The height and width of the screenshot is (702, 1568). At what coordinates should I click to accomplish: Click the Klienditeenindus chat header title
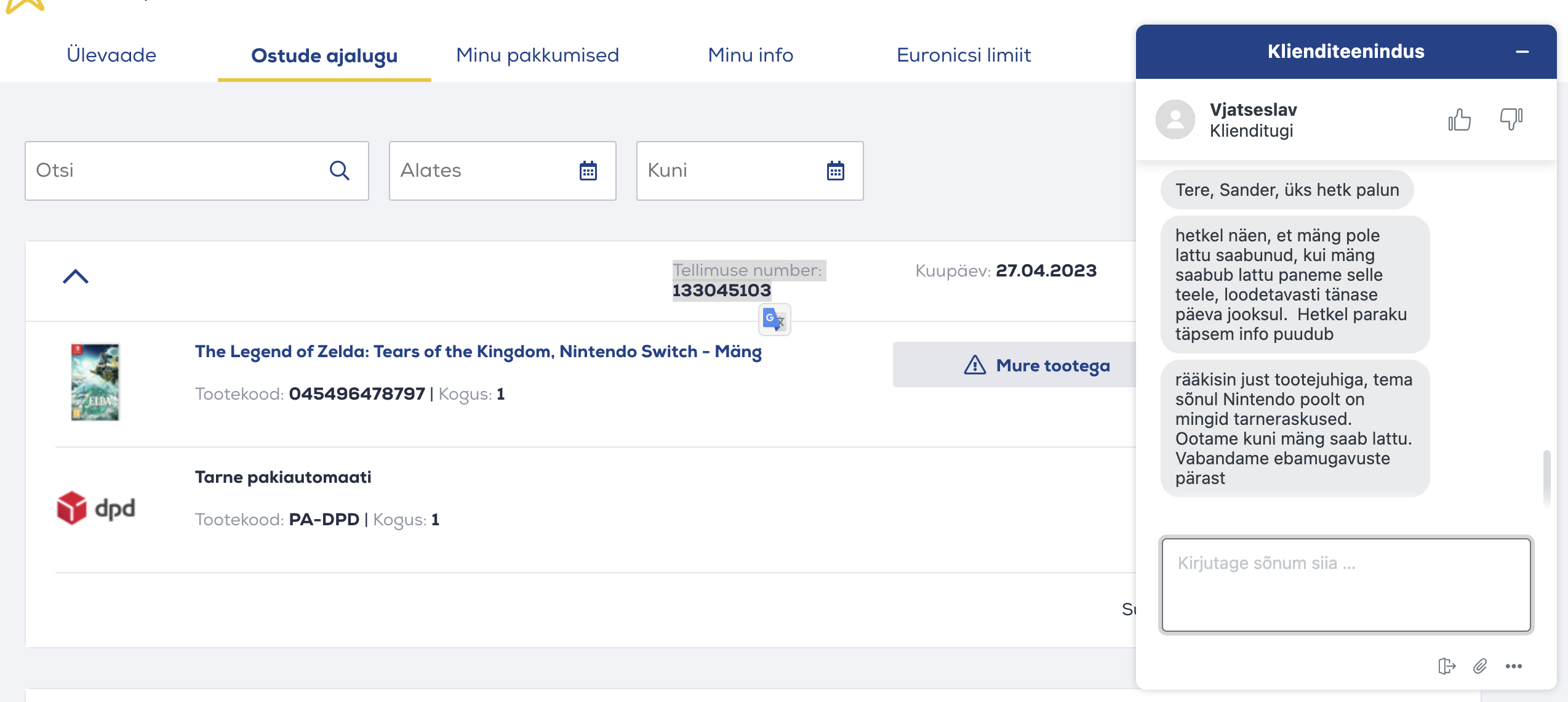click(x=1346, y=52)
